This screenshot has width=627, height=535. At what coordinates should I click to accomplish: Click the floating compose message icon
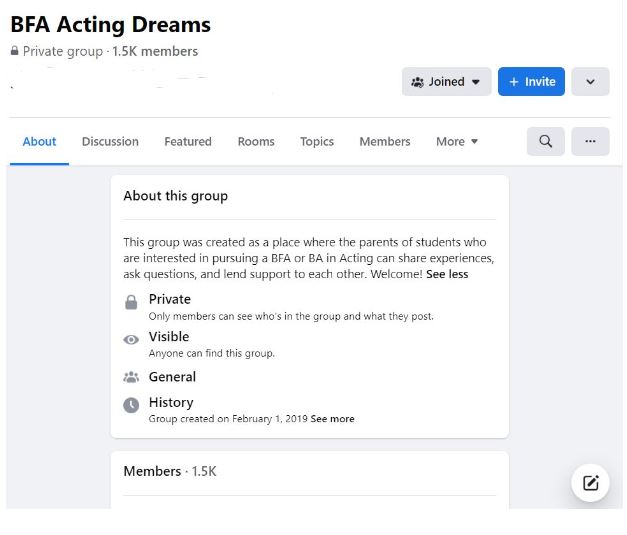590,484
